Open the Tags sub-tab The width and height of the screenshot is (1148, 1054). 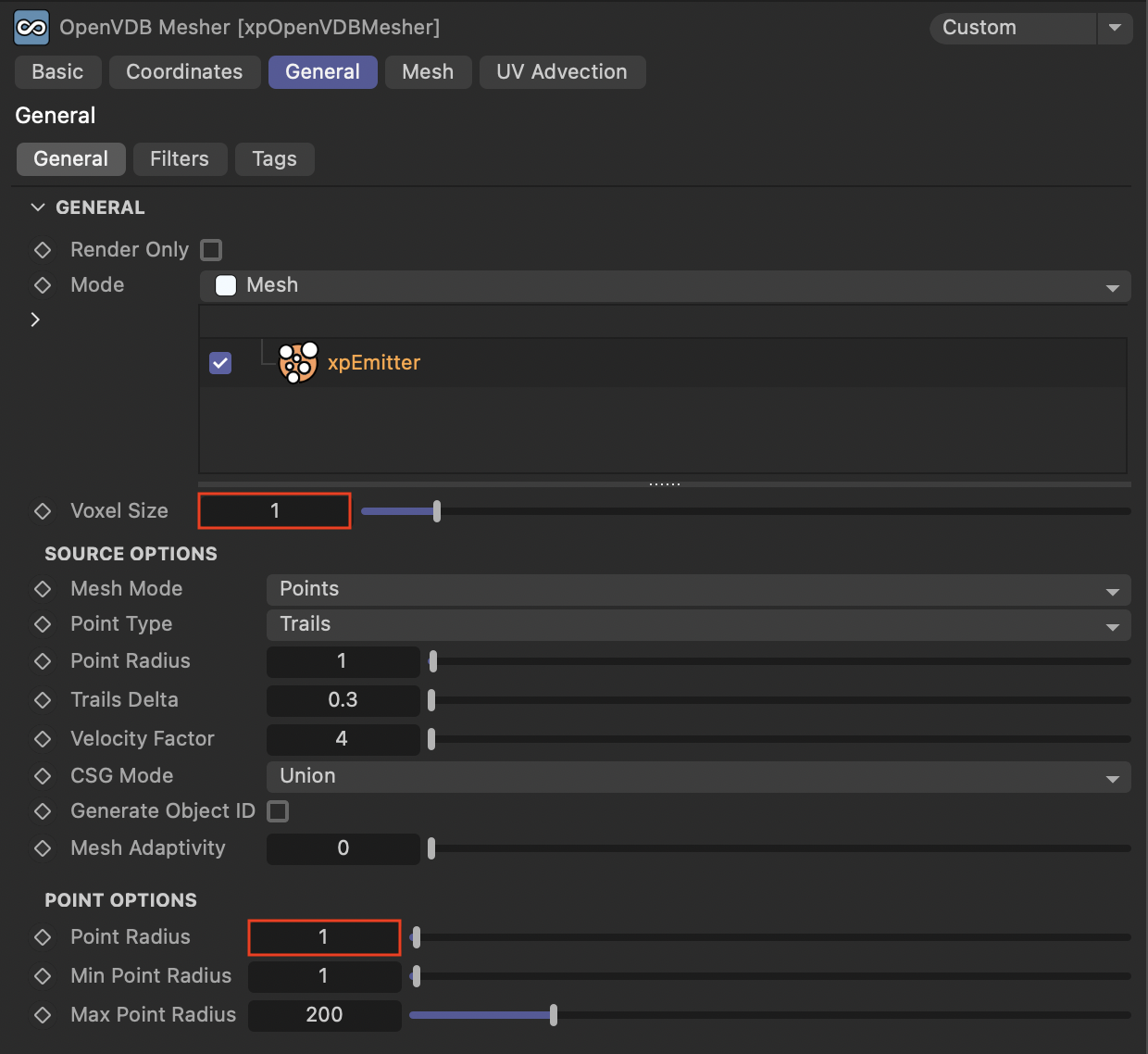coord(274,159)
